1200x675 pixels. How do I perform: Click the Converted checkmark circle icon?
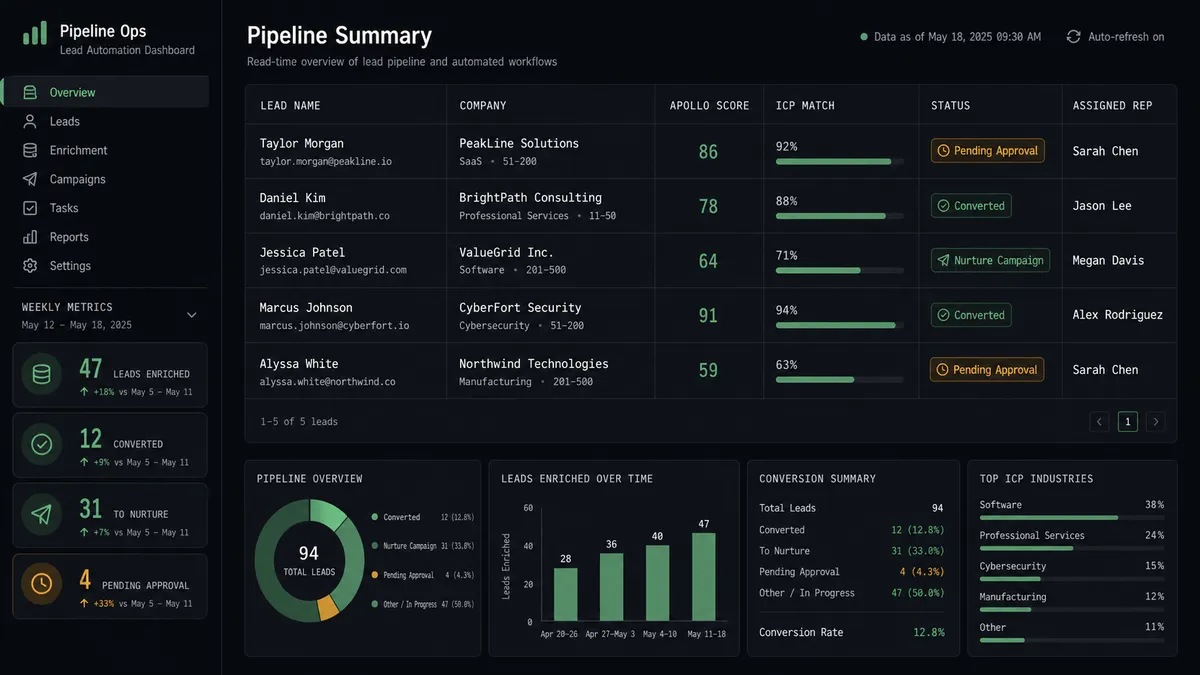coord(41,445)
